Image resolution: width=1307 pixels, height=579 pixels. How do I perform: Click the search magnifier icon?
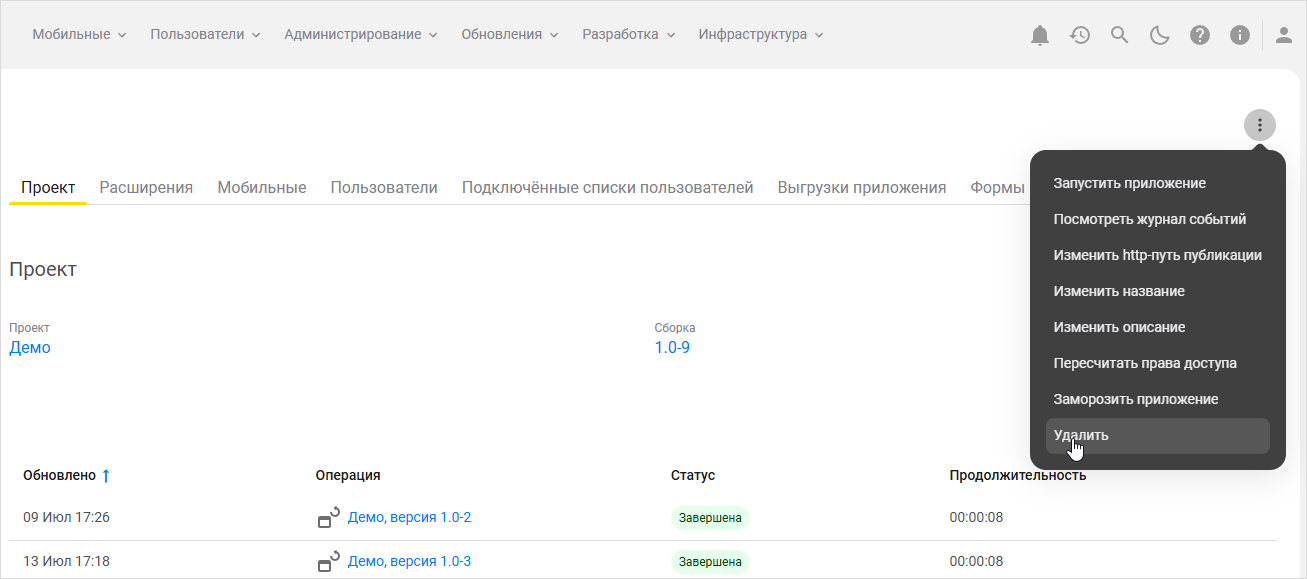[1120, 35]
